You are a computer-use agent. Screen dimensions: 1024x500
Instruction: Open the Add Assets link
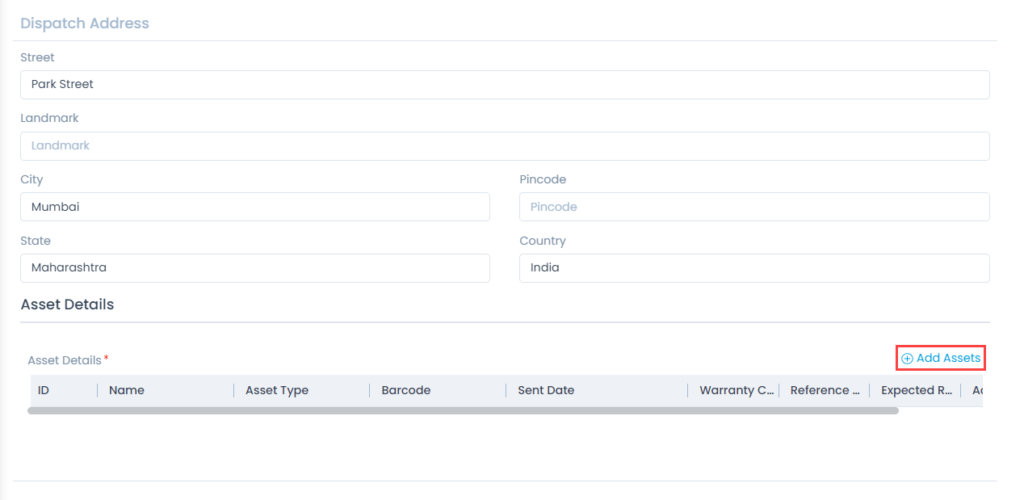click(x=947, y=358)
